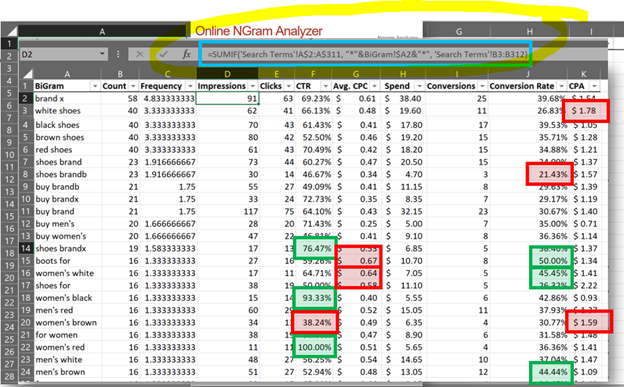Click the 'brown shoes' BiGram cell
The width and height of the screenshot is (624, 387).
(66, 137)
